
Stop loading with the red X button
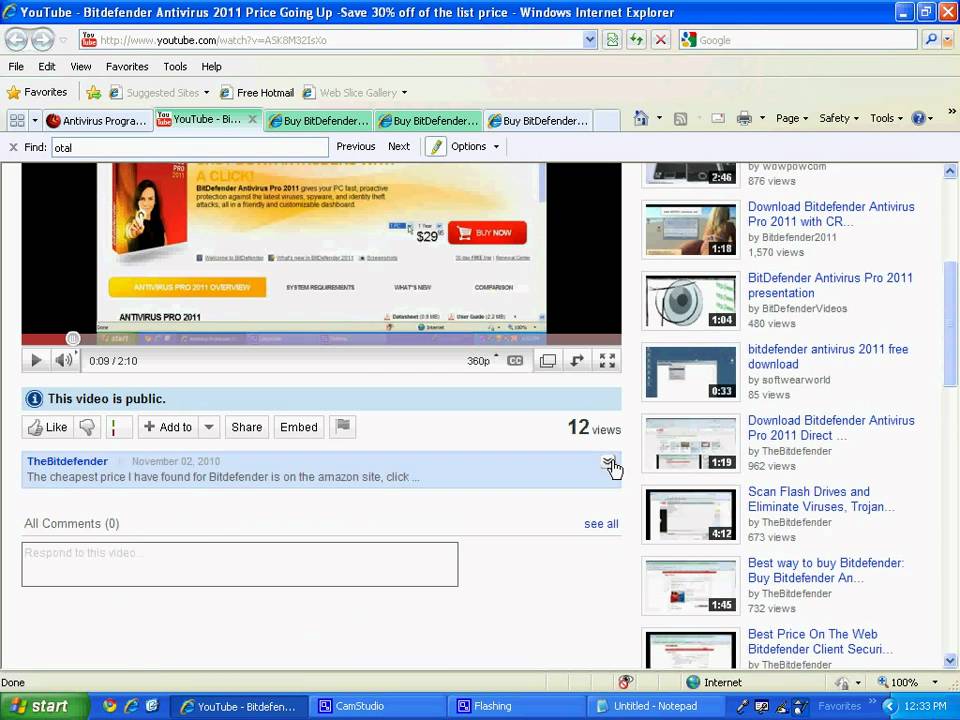coord(661,40)
